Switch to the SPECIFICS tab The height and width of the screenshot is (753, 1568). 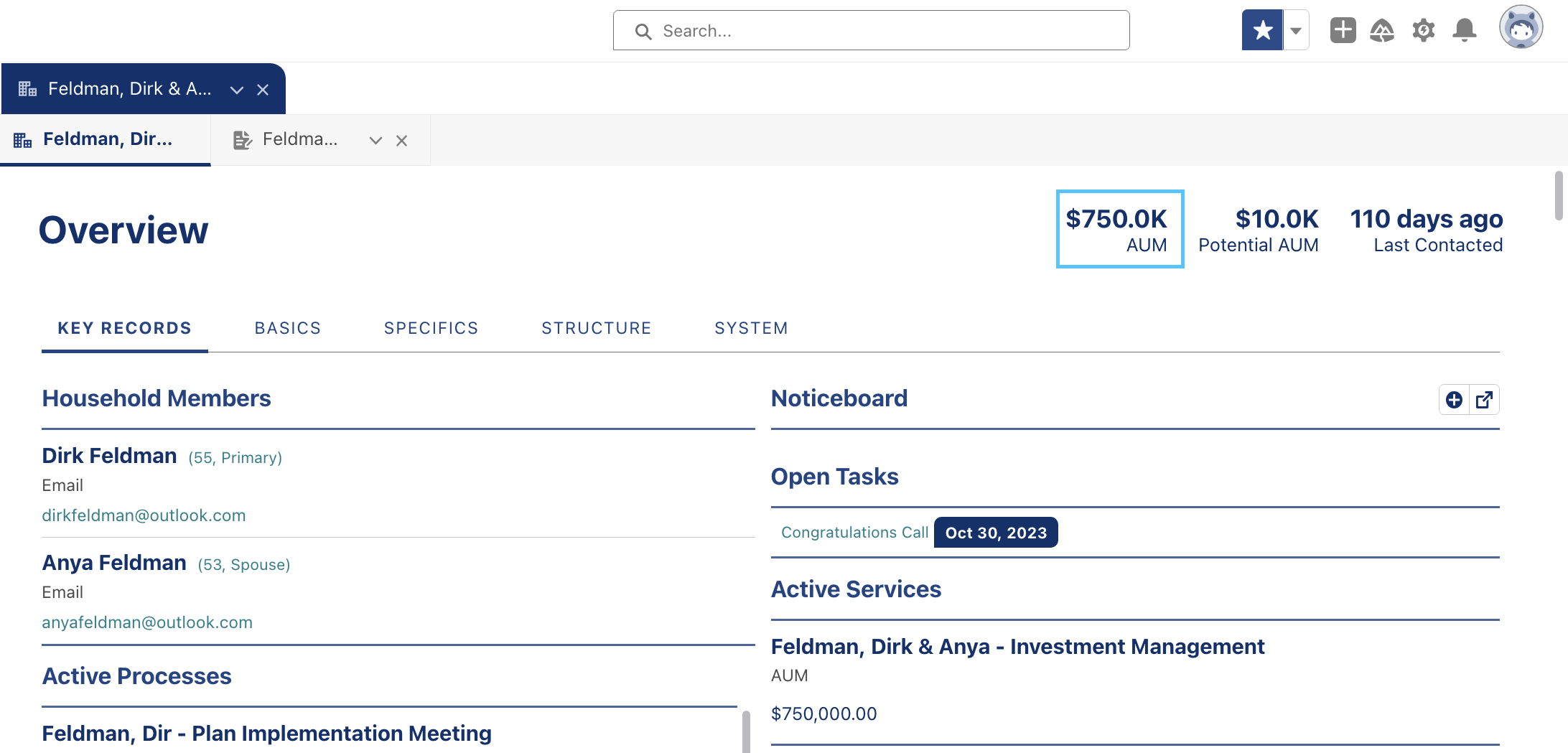(431, 328)
